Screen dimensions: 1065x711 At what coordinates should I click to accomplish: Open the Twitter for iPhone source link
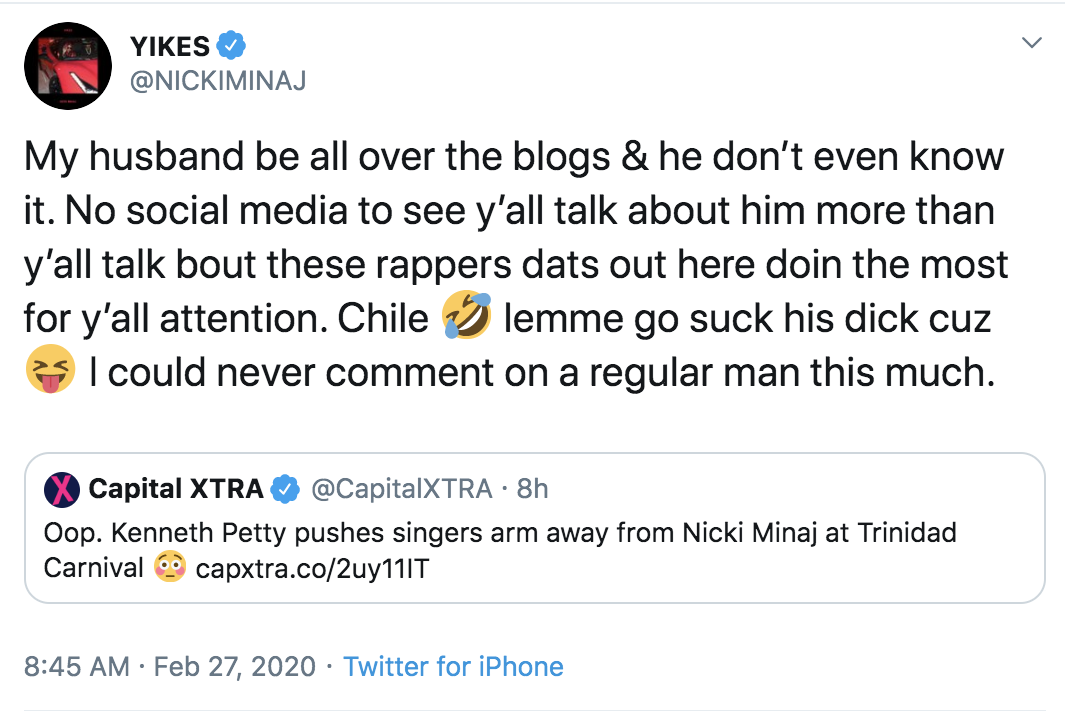point(453,666)
